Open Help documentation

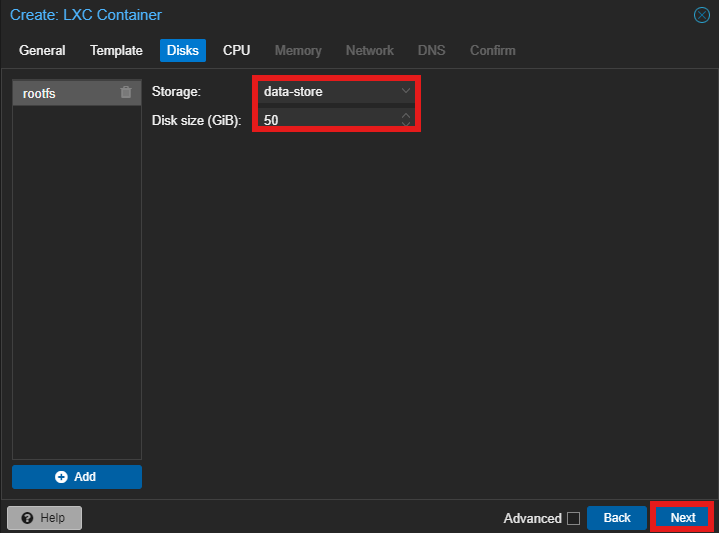44,518
